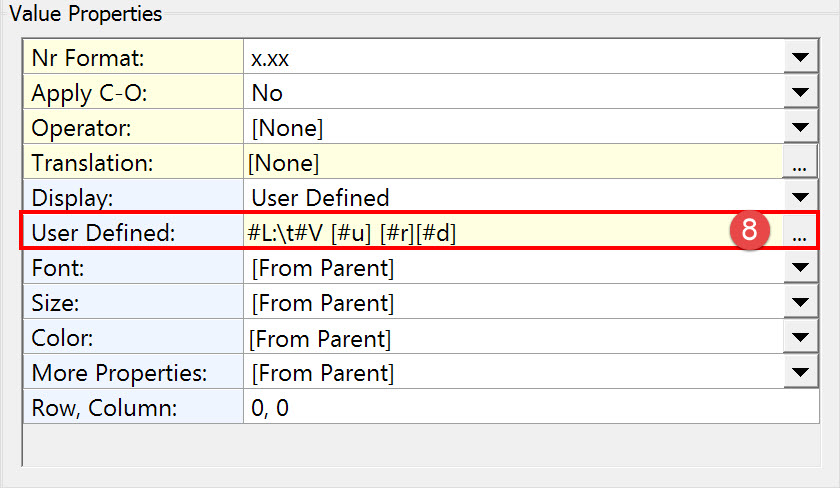Viewport: 840px width, 488px height.
Task: Expand the Apply C-O dropdown arrow
Action: (799, 93)
